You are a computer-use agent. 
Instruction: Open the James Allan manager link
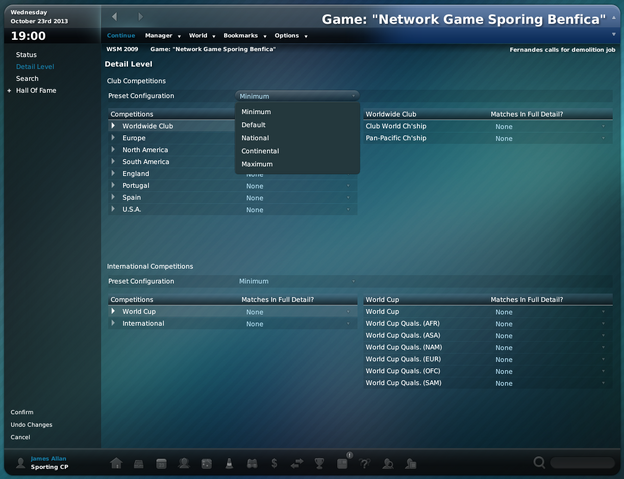coord(48,458)
